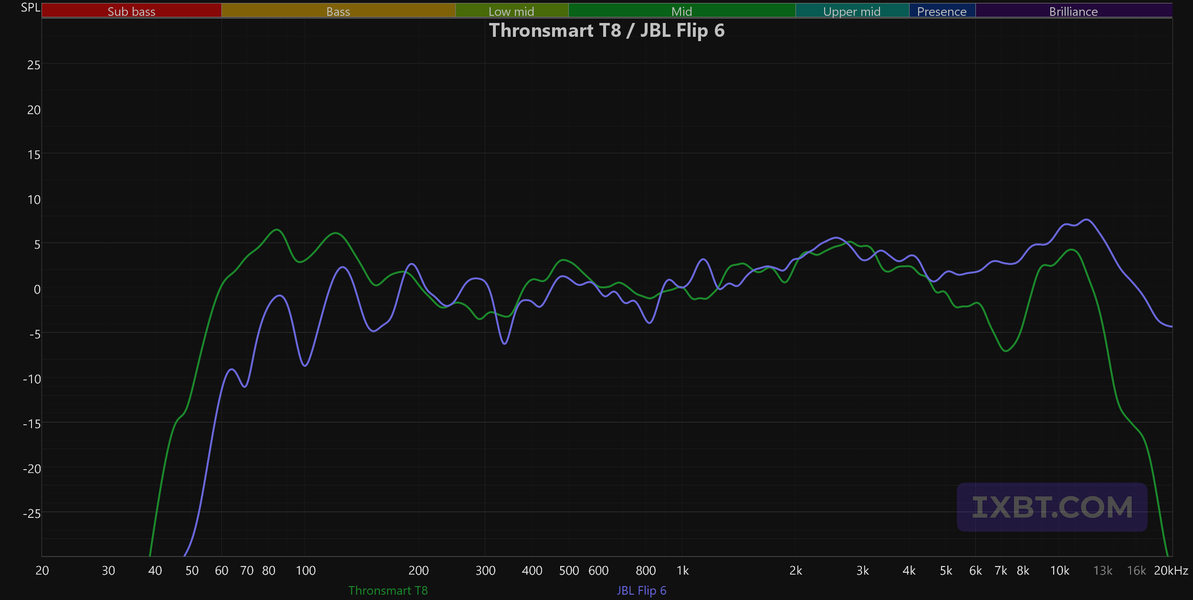1193x600 pixels.
Task: Select the Bass band header
Action: 338,11
